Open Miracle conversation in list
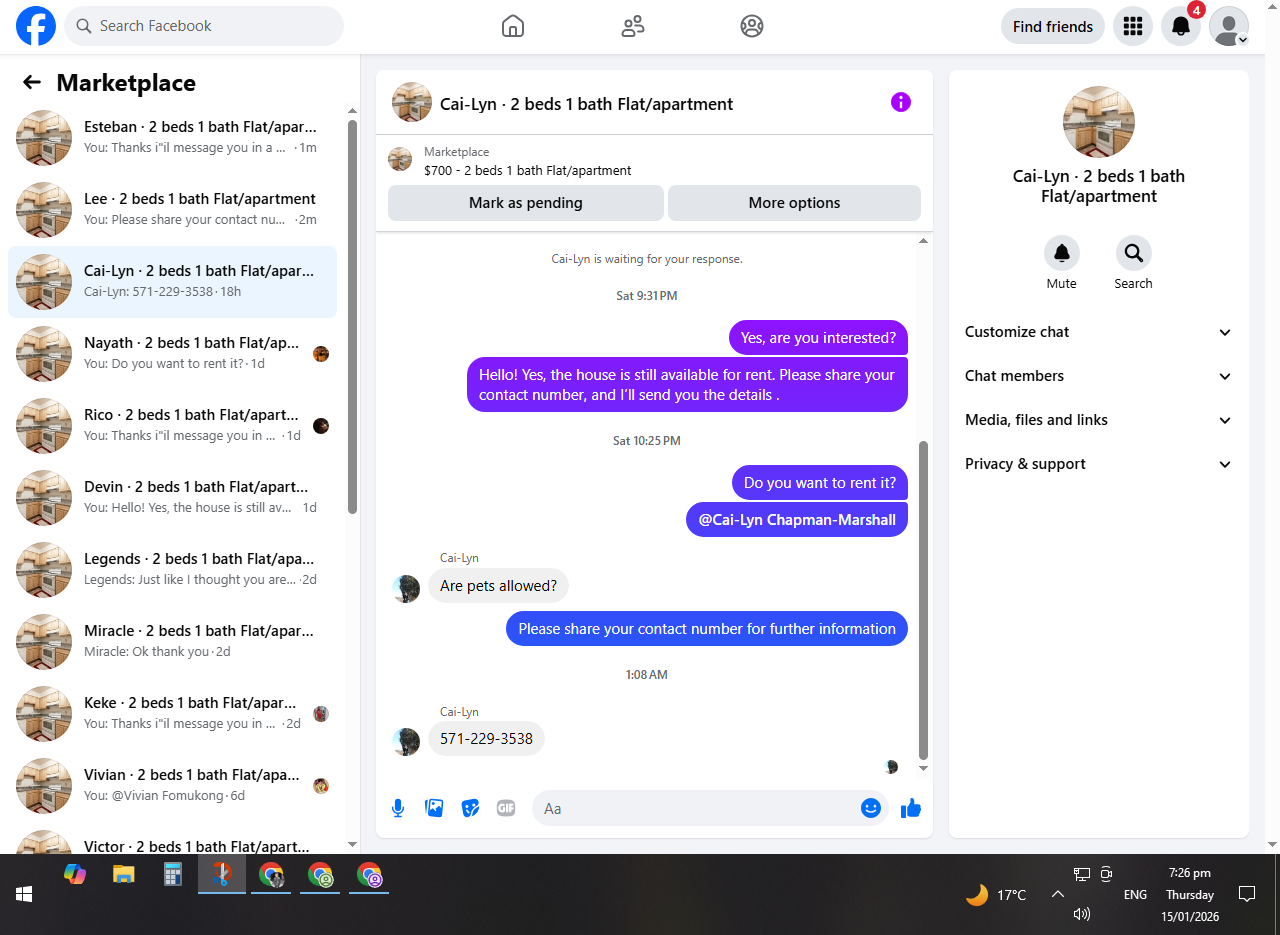 point(172,642)
